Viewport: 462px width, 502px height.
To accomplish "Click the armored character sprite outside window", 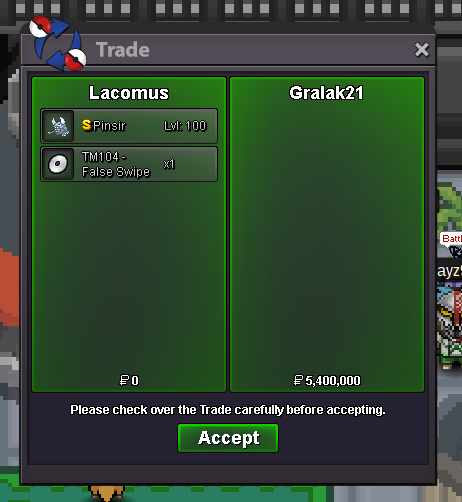I will [x=450, y=327].
